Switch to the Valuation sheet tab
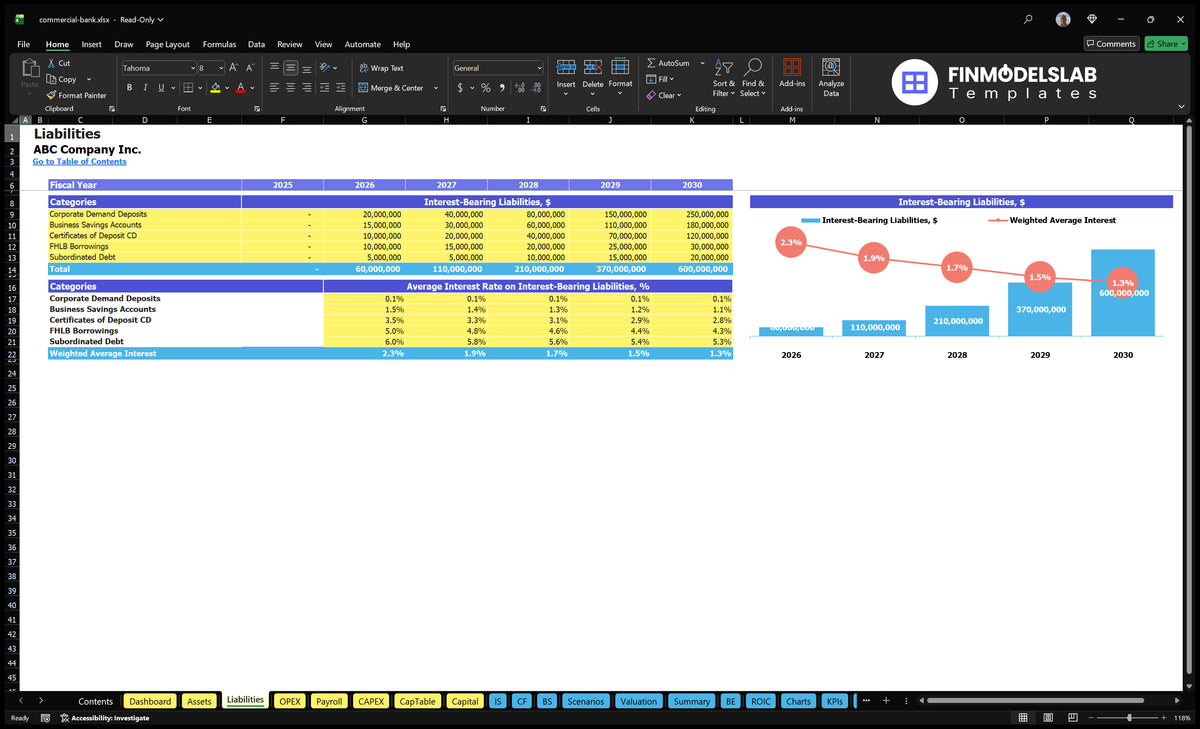 coord(639,701)
